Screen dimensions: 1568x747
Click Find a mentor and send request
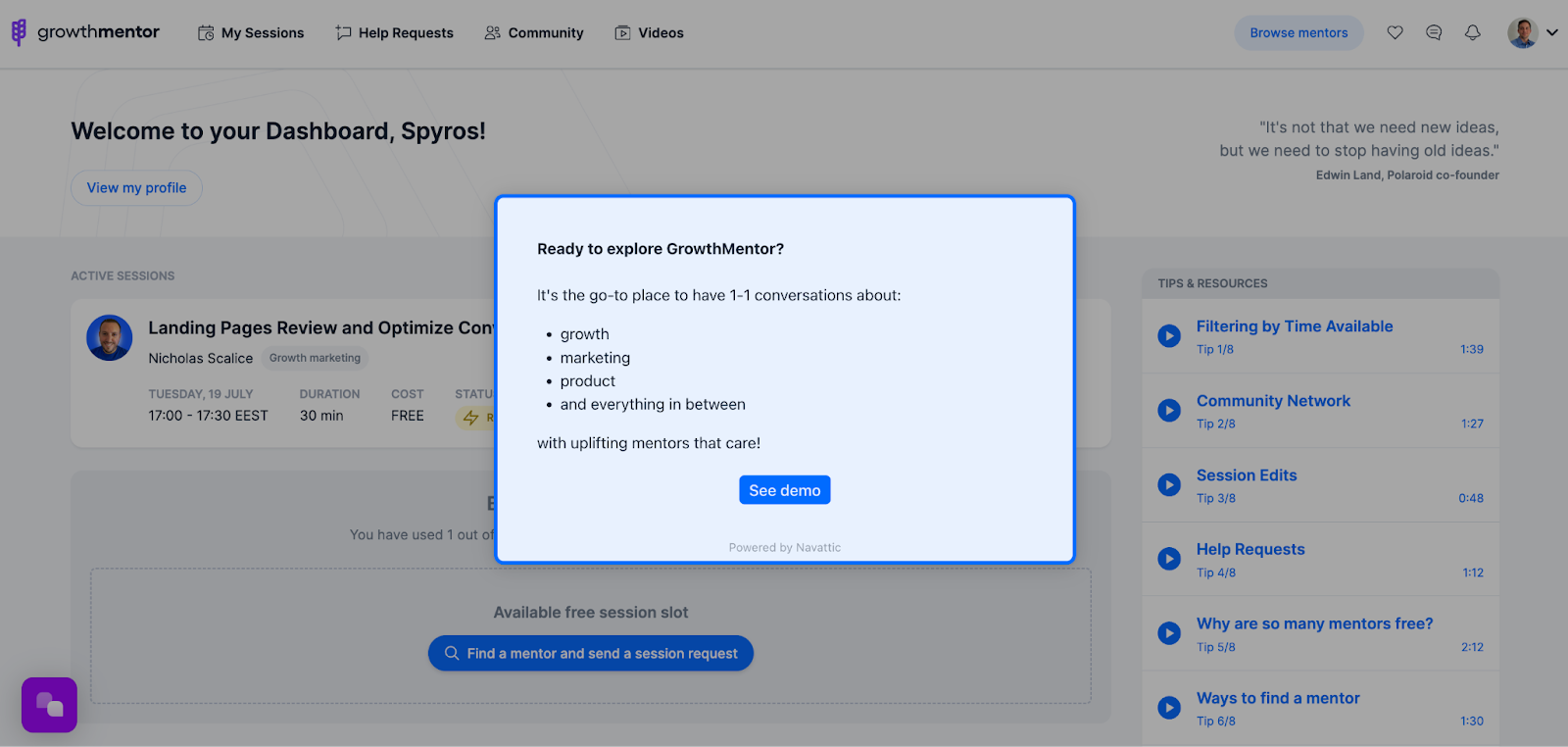(591, 653)
